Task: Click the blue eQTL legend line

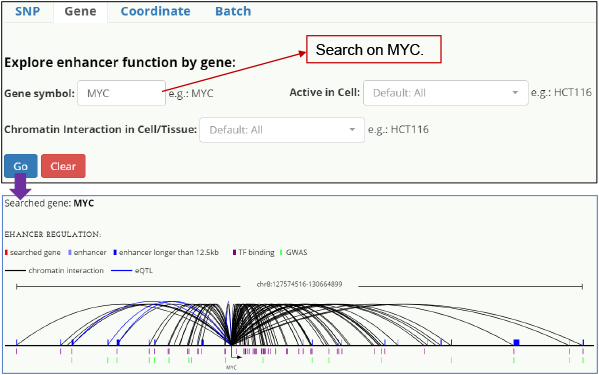Action: click(121, 271)
